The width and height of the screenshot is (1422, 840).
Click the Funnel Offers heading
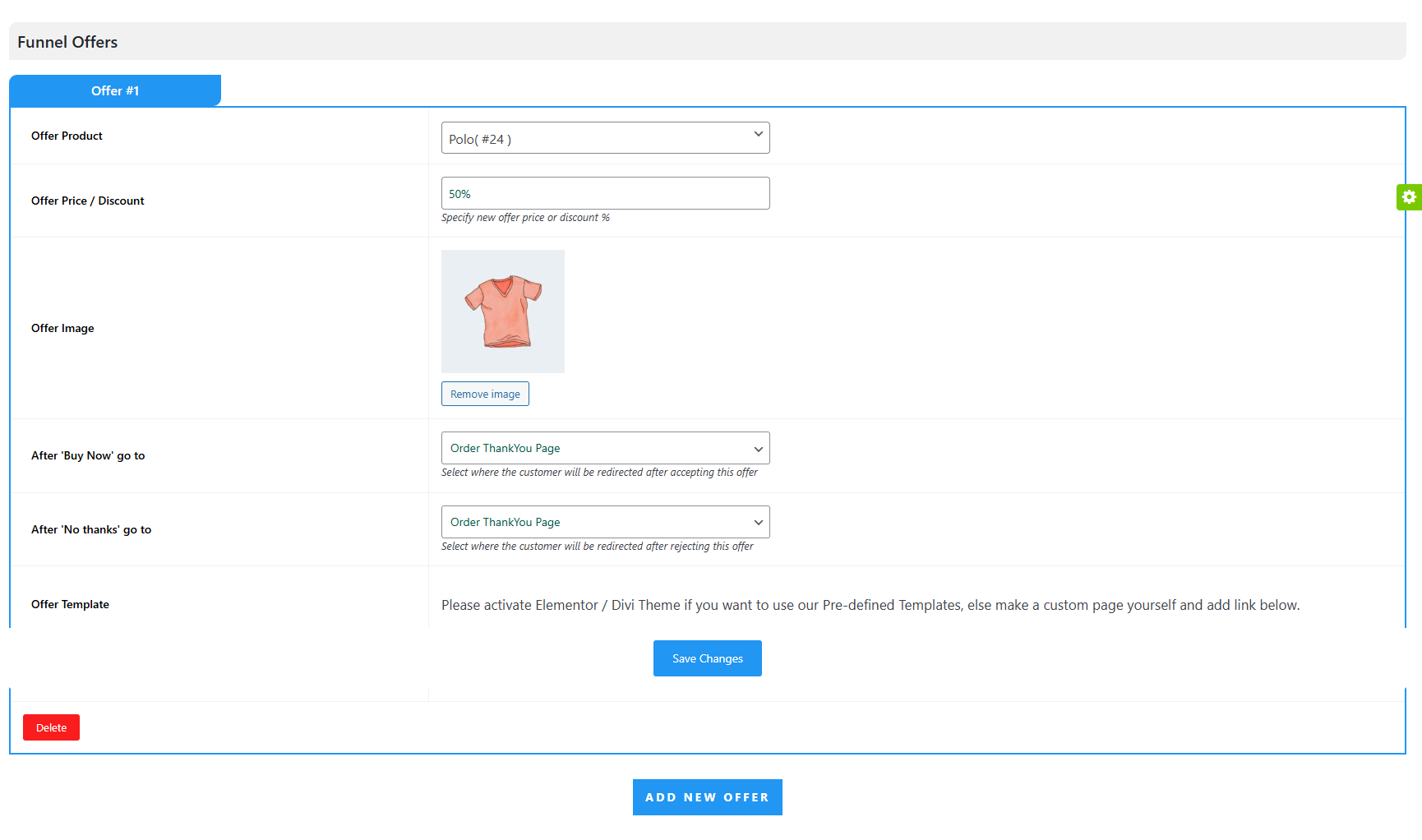pyautogui.click(x=67, y=42)
